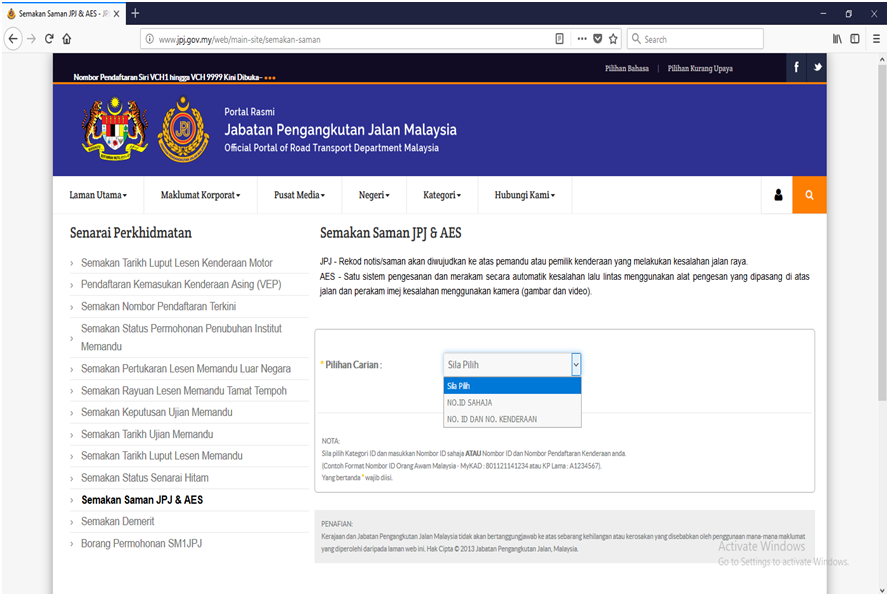Select Semakan Saman JPJ & AES sidebar link
This screenshot has height=594, width=889.
pos(142,500)
